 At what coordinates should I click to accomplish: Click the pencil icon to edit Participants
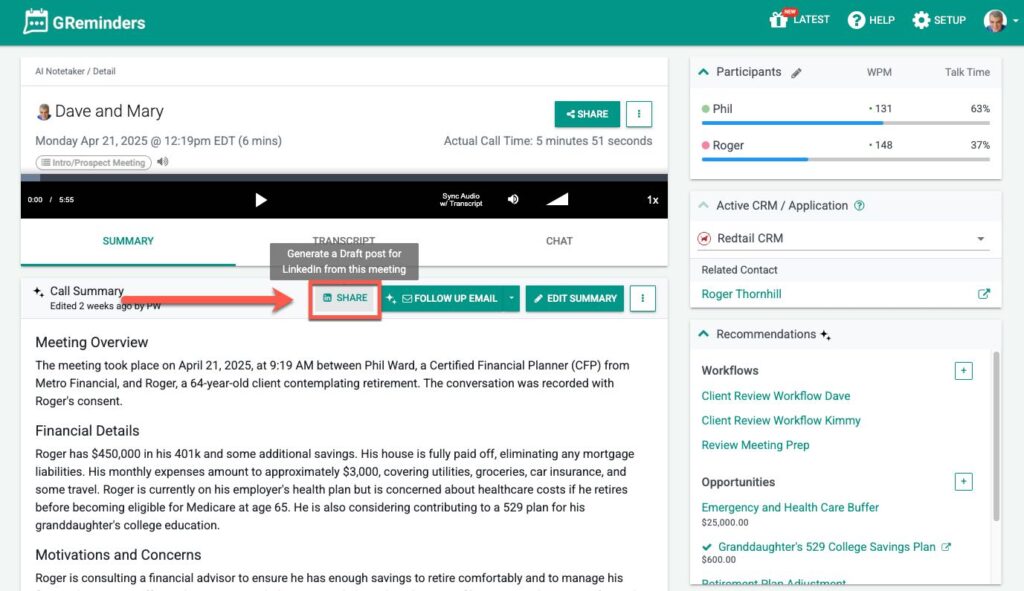(797, 73)
